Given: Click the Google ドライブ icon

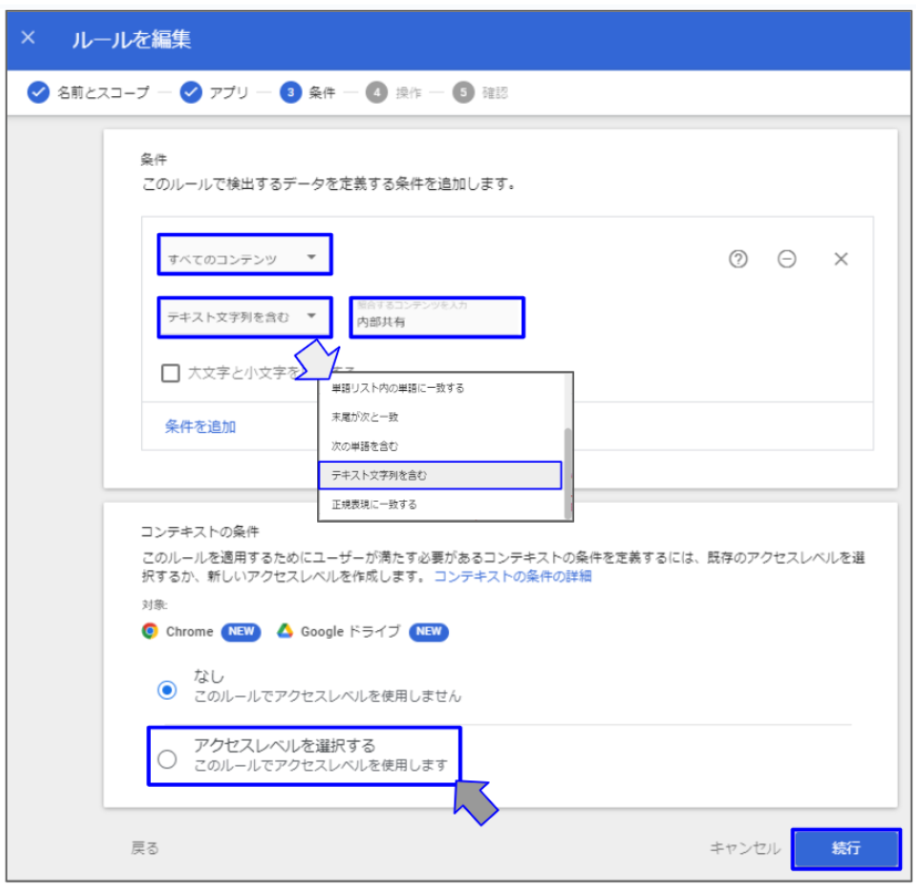Looking at the screenshot, I should [285, 631].
